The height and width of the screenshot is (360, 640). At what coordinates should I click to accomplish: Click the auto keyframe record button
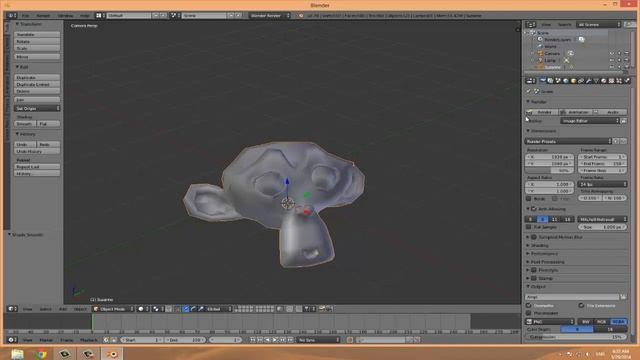click(350, 340)
